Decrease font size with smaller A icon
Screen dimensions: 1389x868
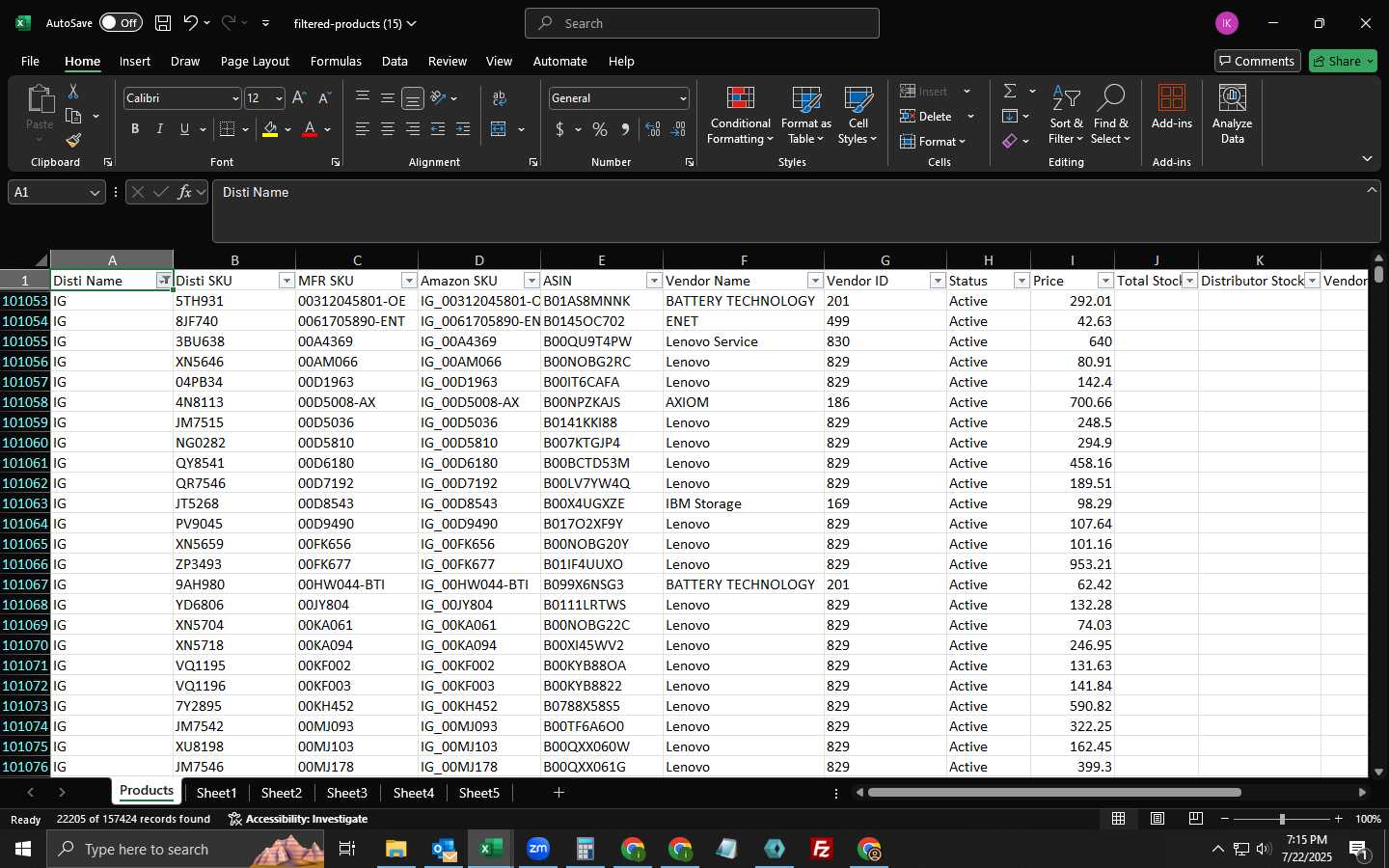click(x=324, y=98)
